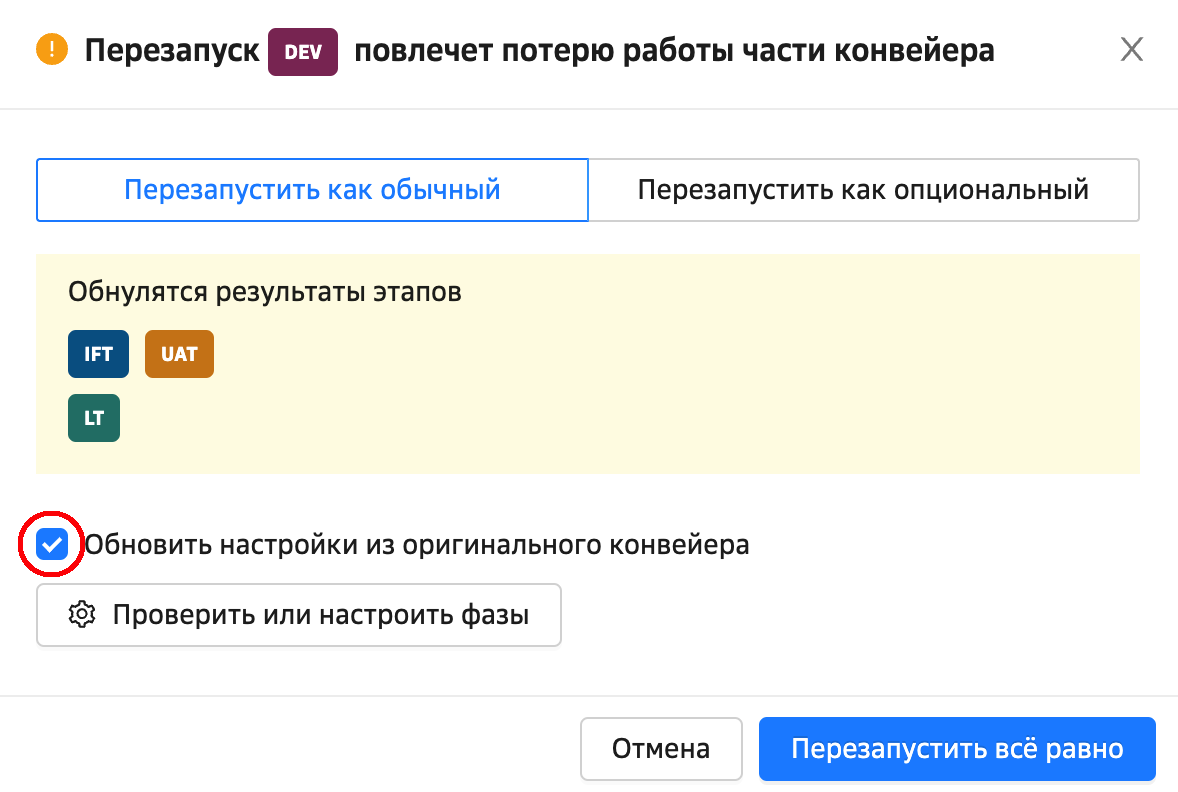
Task: Select the 'Перезапустить как обычный' tab
Action: [x=312, y=189]
